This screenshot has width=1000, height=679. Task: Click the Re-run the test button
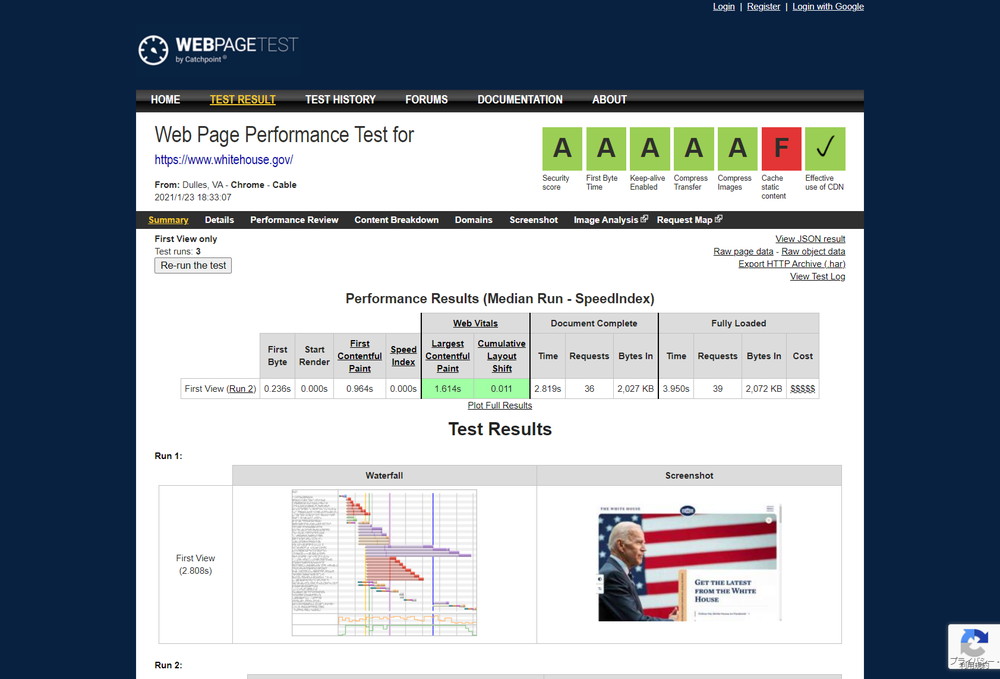(193, 265)
